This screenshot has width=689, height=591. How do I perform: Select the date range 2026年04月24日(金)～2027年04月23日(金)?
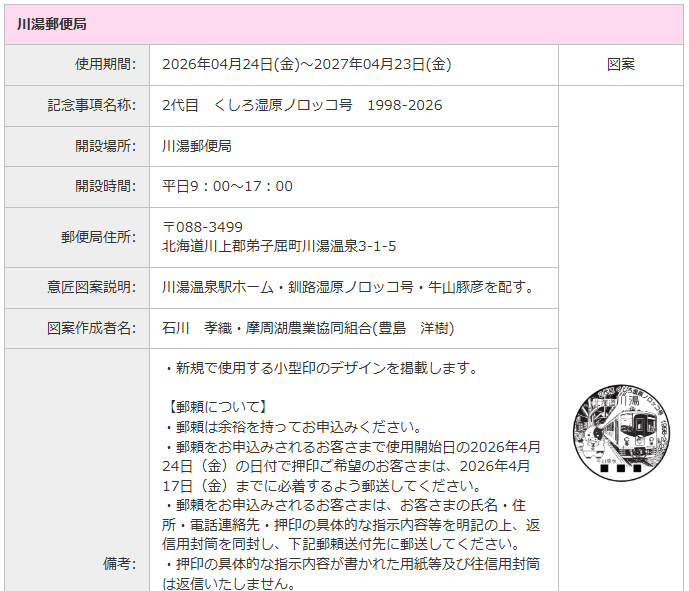pos(307,65)
